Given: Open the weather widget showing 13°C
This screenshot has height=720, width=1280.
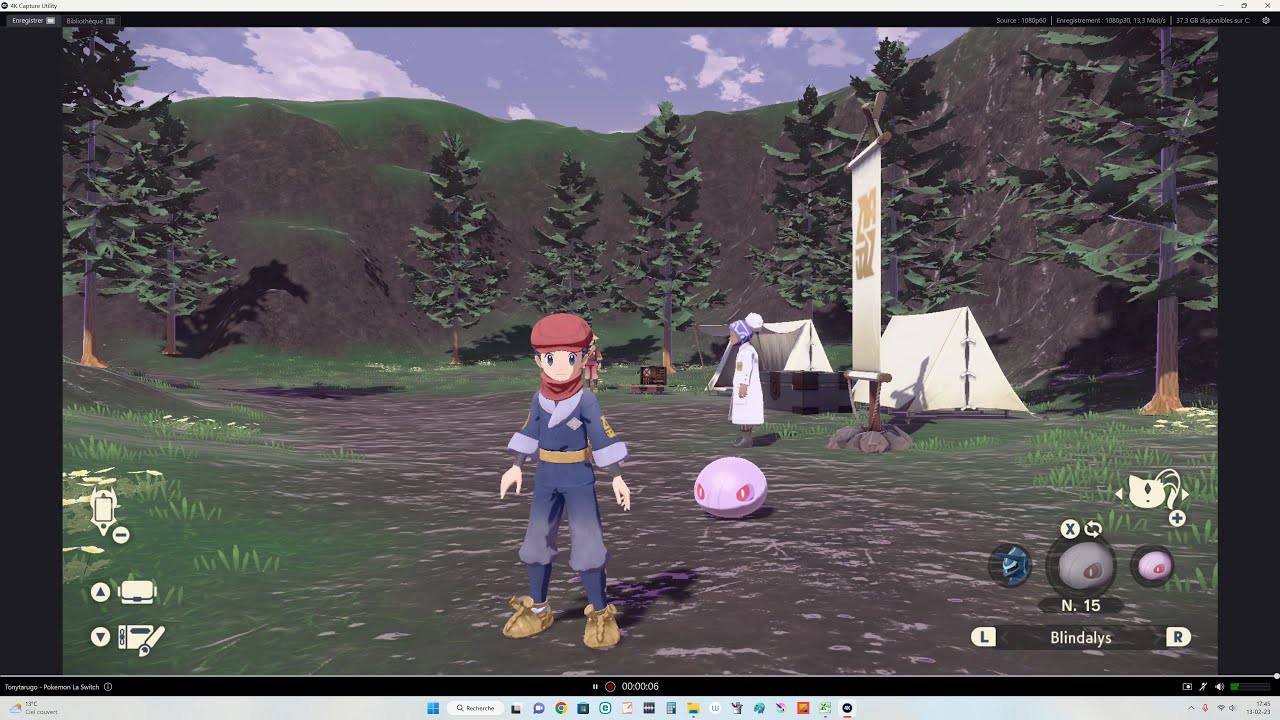Looking at the screenshot, I should point(32,708).
